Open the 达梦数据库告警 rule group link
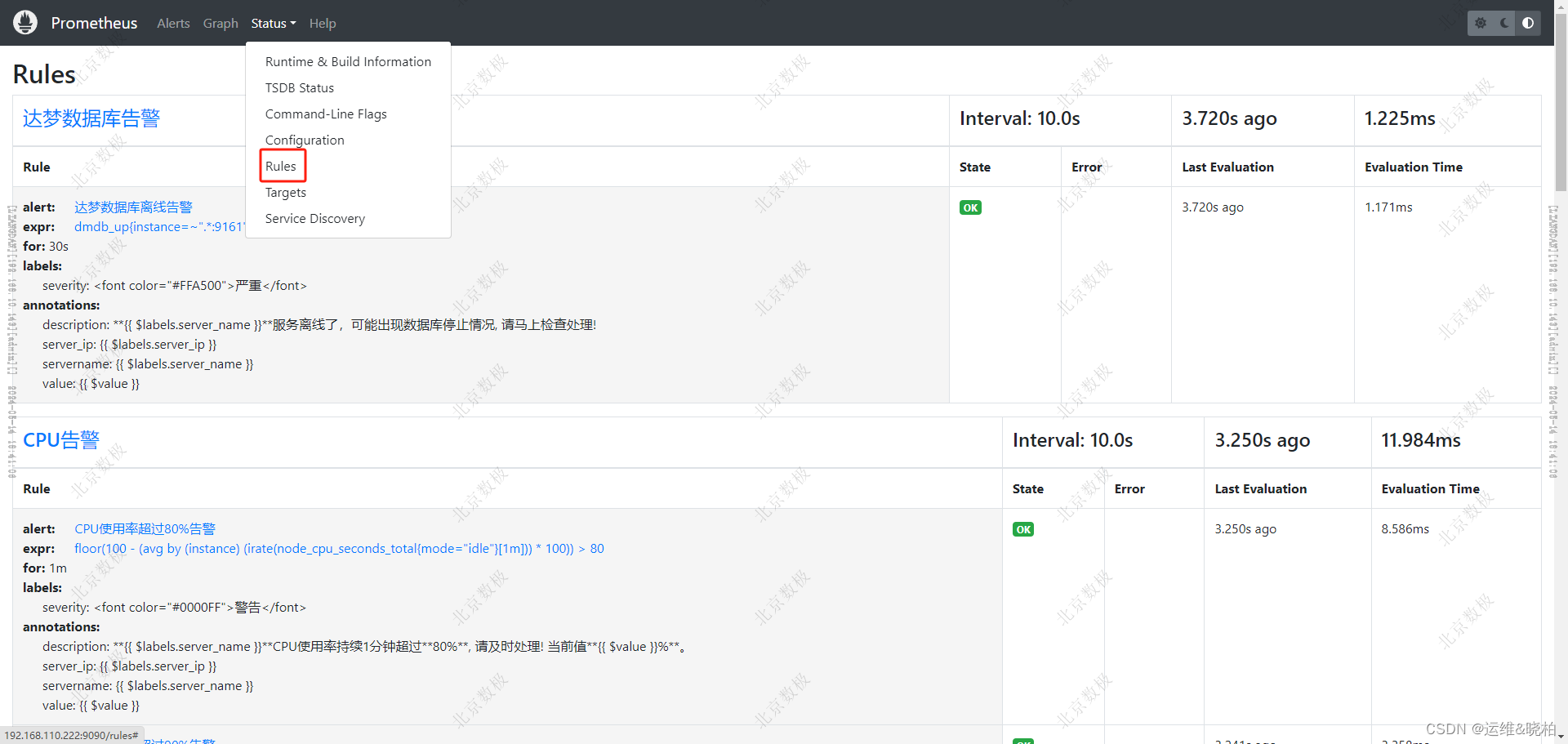Image resolution: width=1568 pixels, height=744 pixels. (x=91, y=118)
